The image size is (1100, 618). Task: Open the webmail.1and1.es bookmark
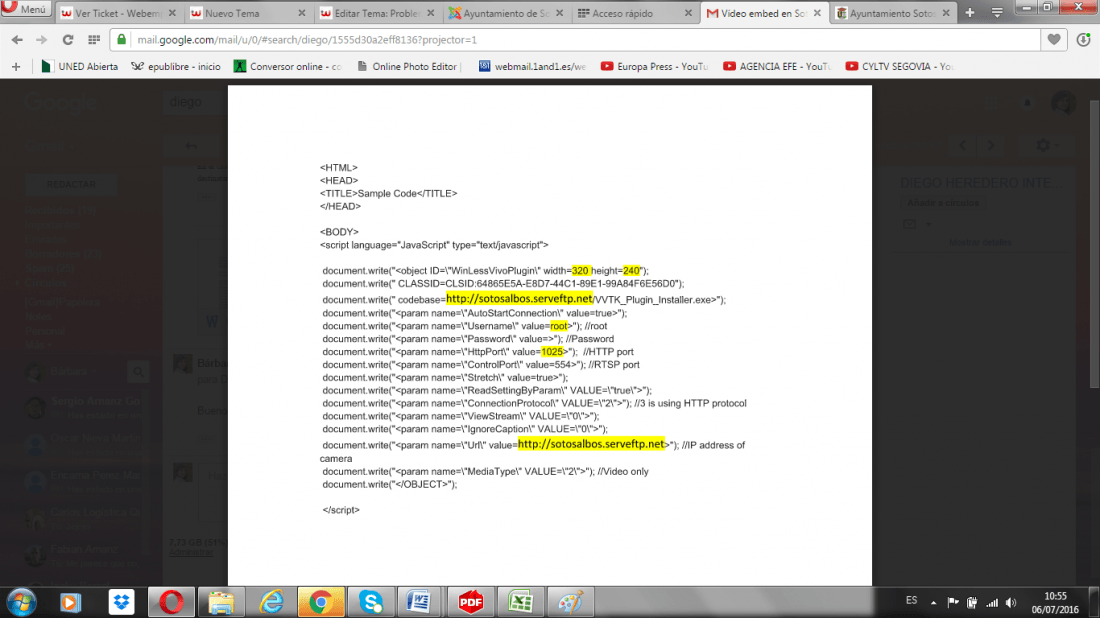[532, 67]
